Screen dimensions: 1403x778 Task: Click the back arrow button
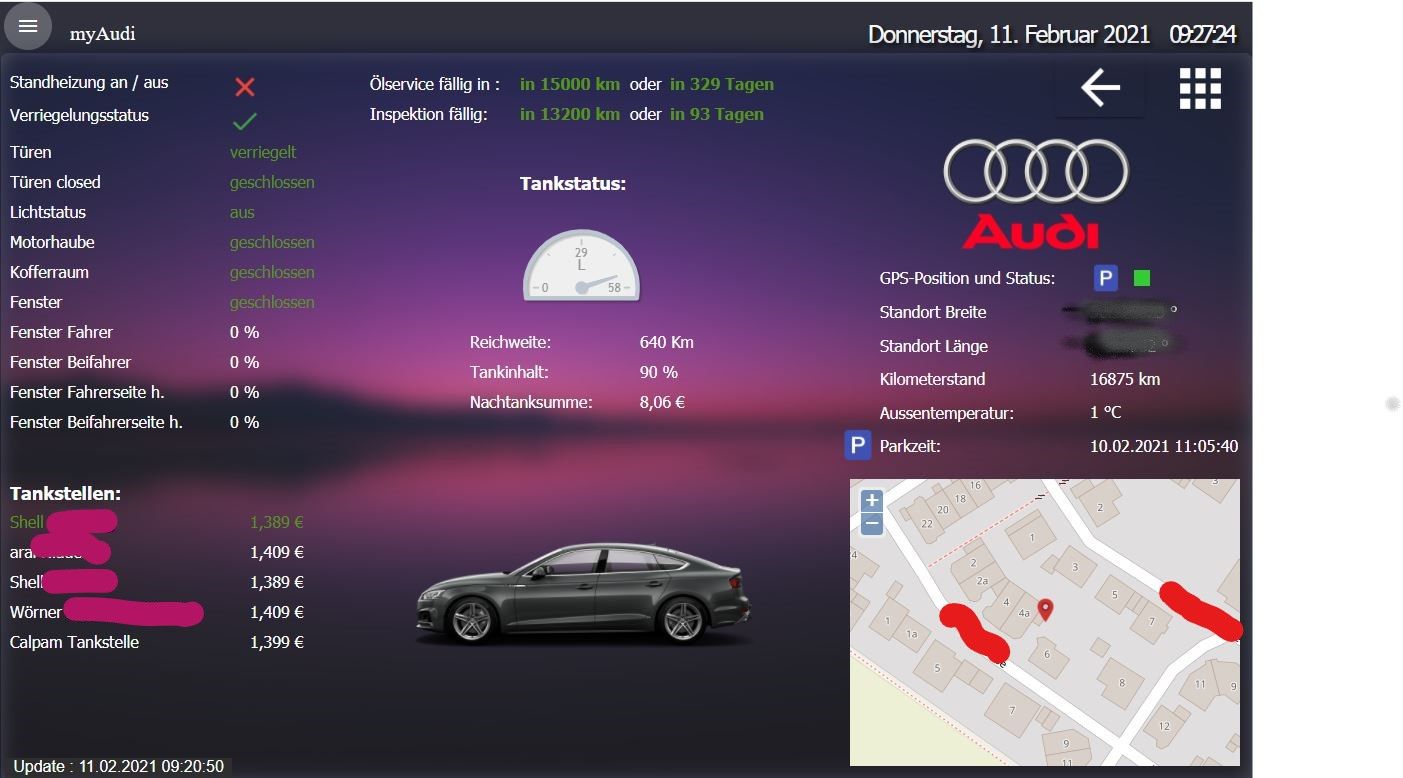1100,88
